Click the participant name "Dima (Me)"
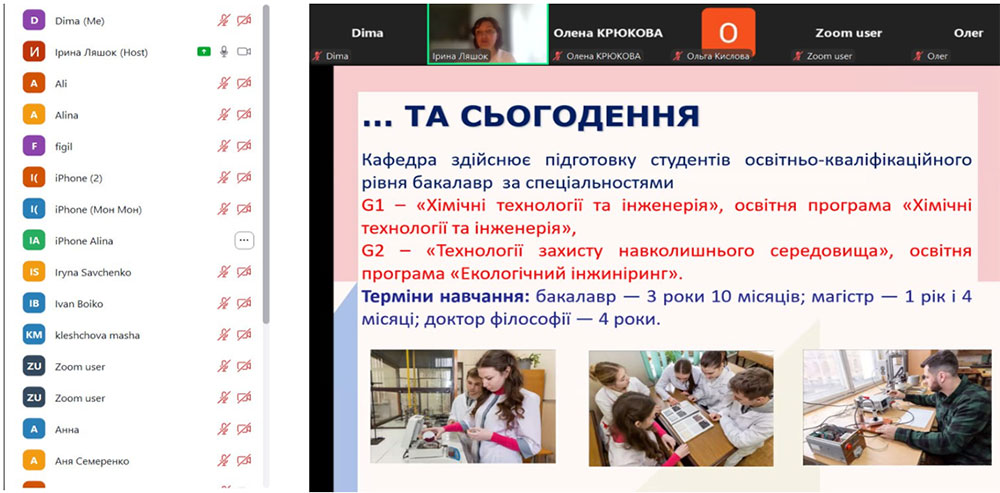The image size is (1000, 493). coord(80,21)
